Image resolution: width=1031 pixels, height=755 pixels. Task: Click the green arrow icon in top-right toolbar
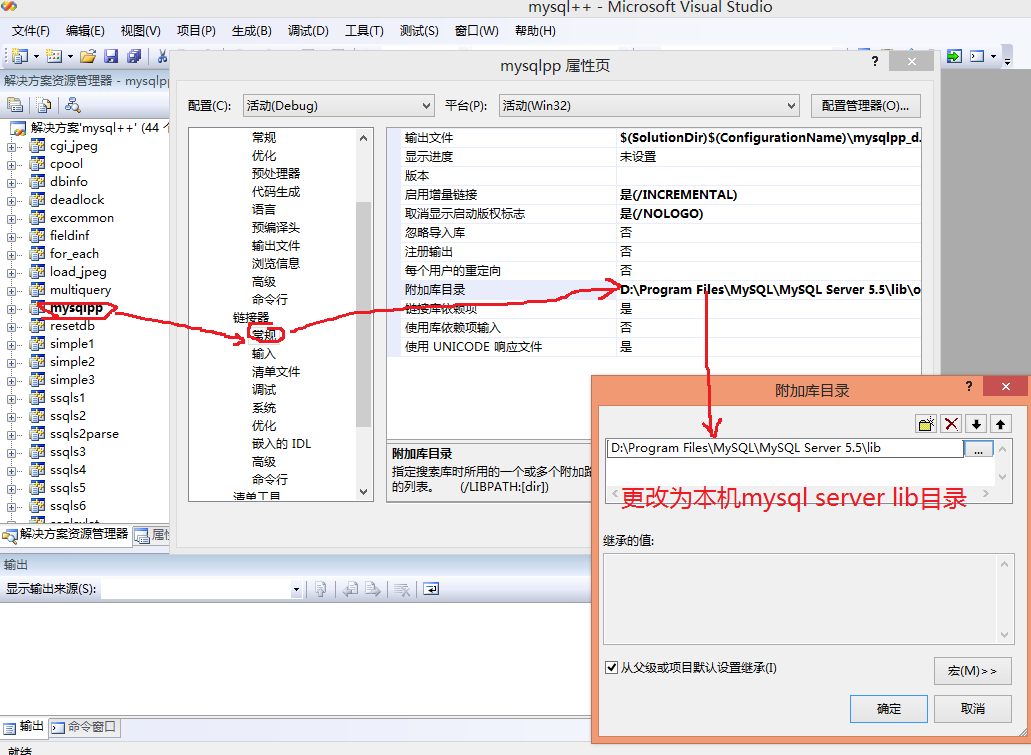954,57
